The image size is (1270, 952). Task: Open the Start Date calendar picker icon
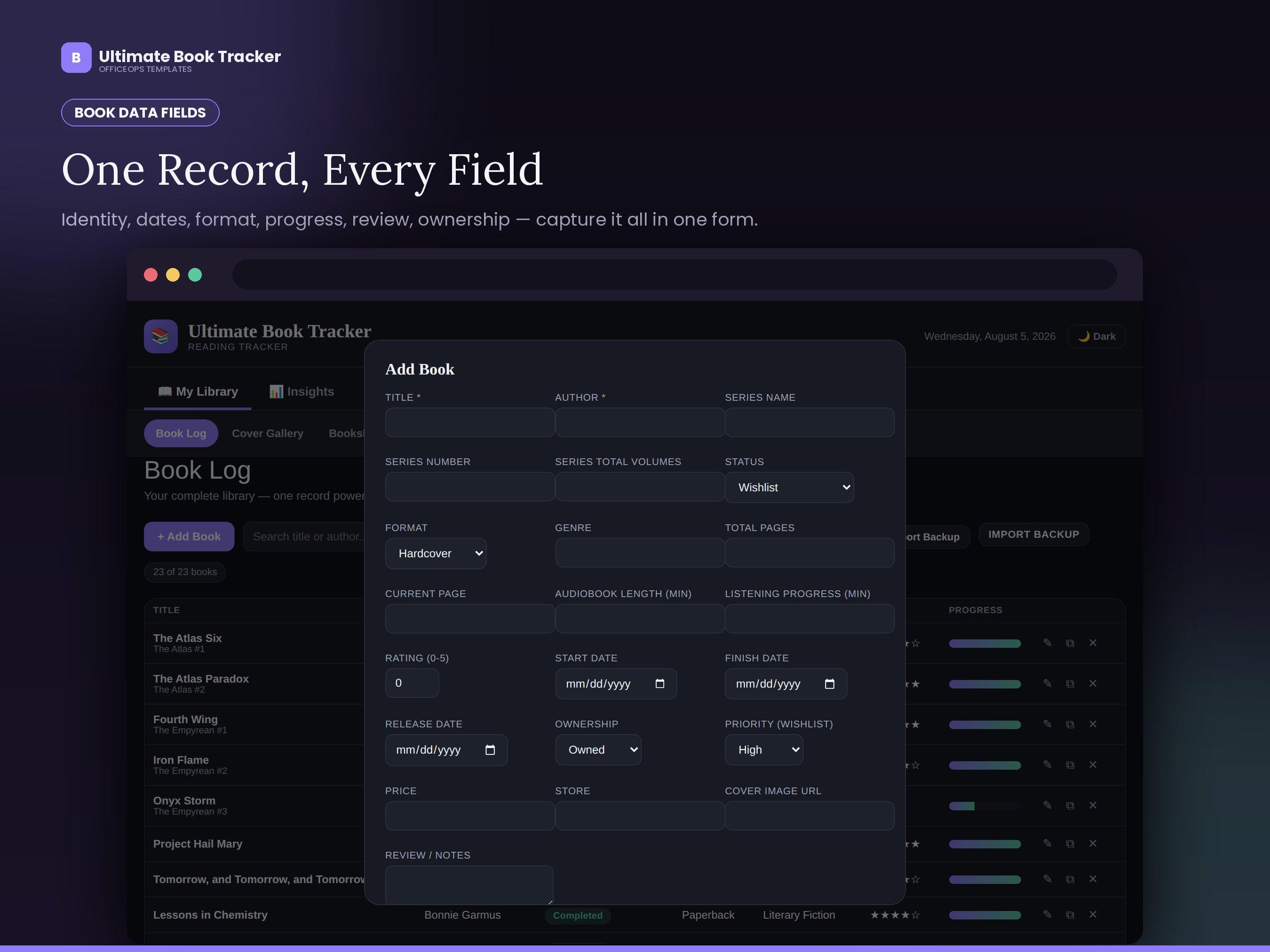[x=659, y=684]
